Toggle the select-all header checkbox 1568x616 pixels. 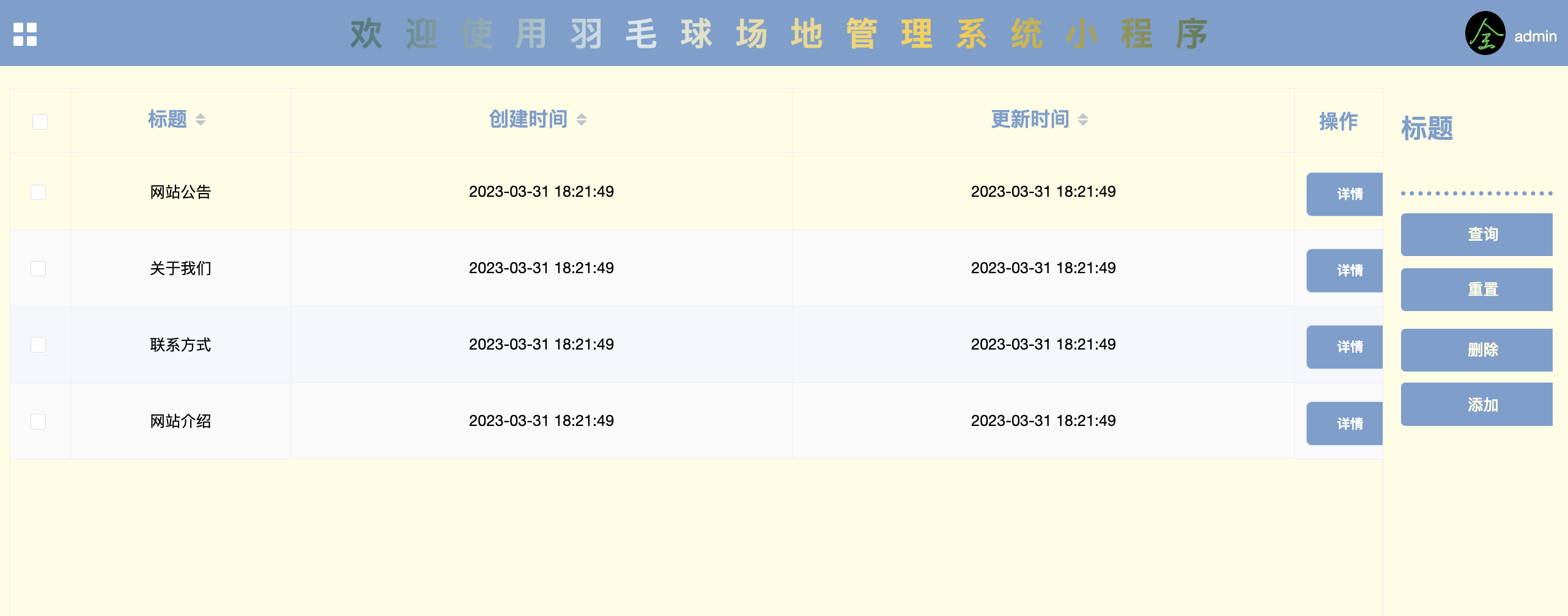click(40, 122)
